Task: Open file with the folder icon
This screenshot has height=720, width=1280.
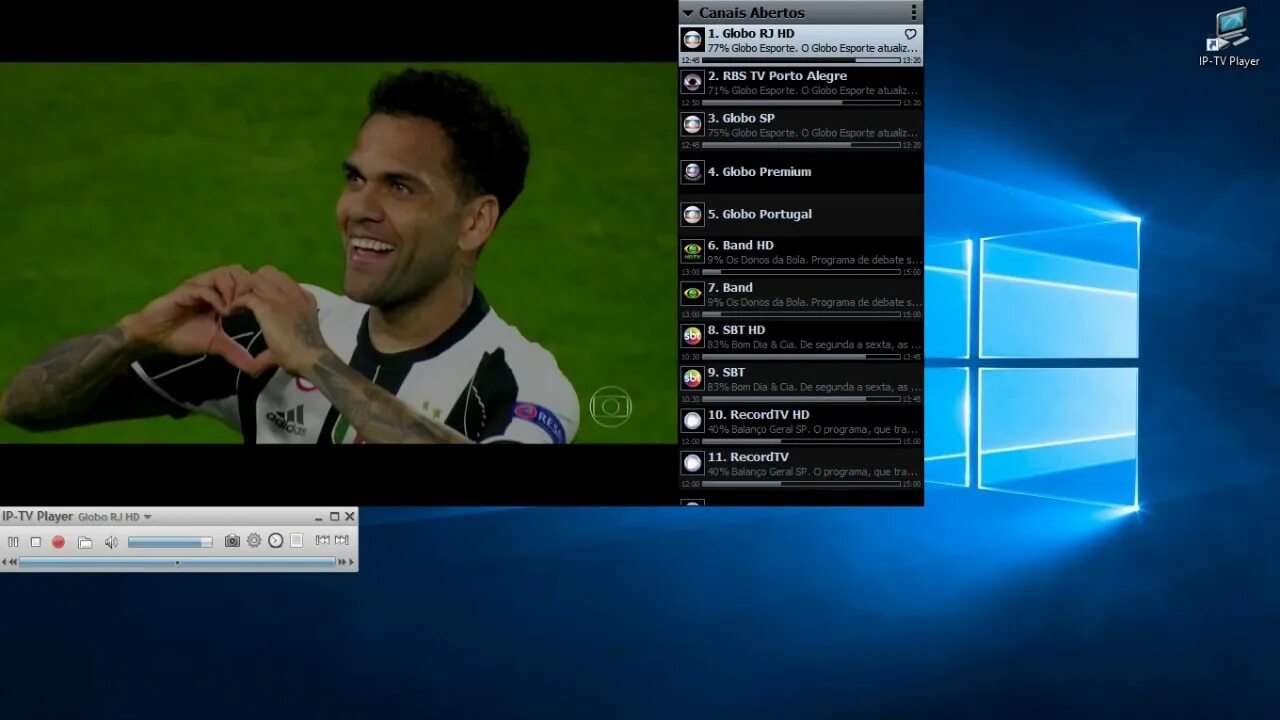Action: pos(85,542)
